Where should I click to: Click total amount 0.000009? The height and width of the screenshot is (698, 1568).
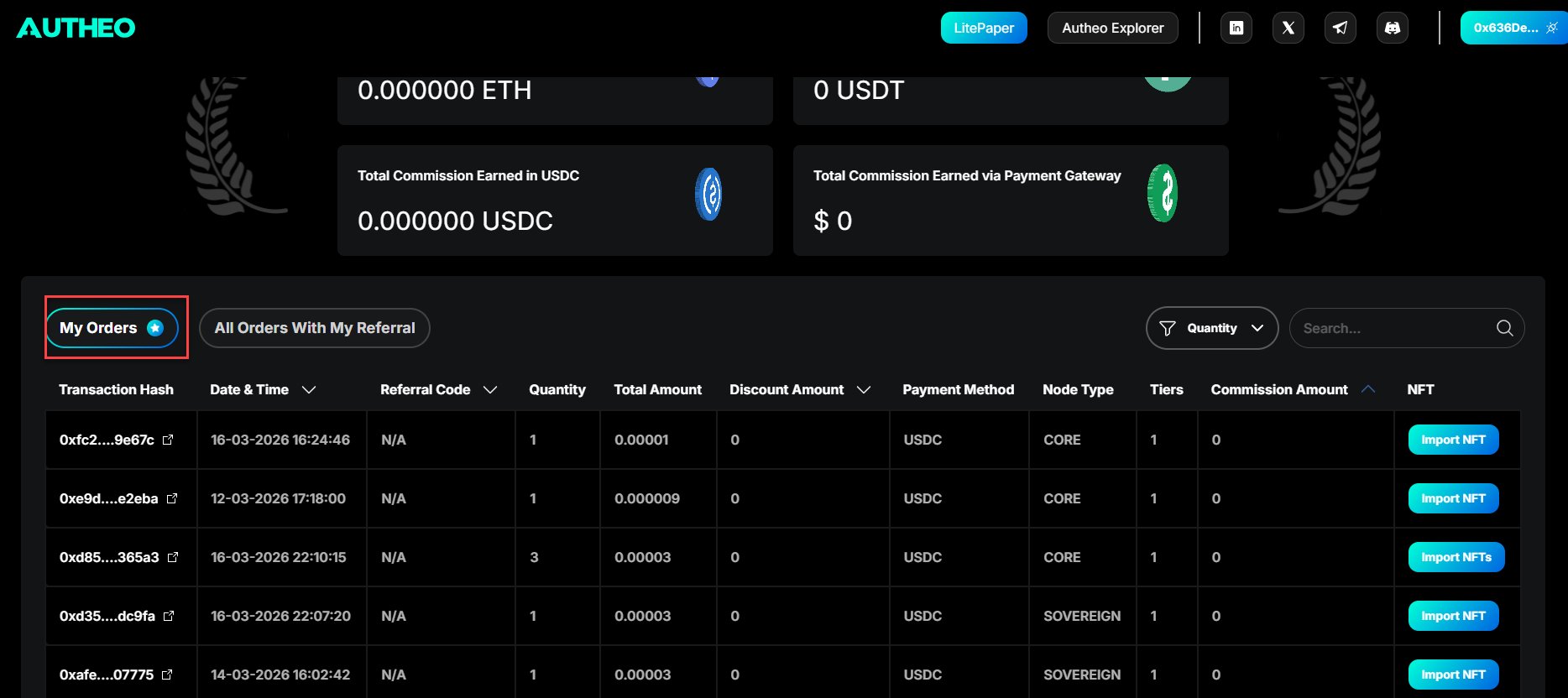tap(647, 498)
